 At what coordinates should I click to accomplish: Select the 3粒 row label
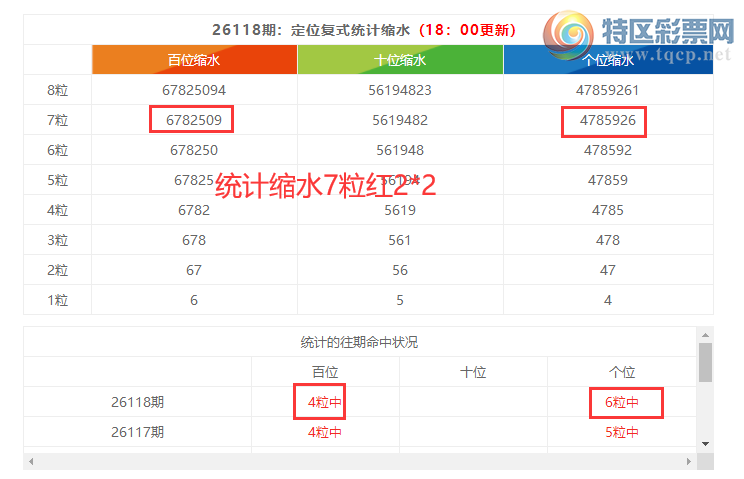tap(57, 240)
